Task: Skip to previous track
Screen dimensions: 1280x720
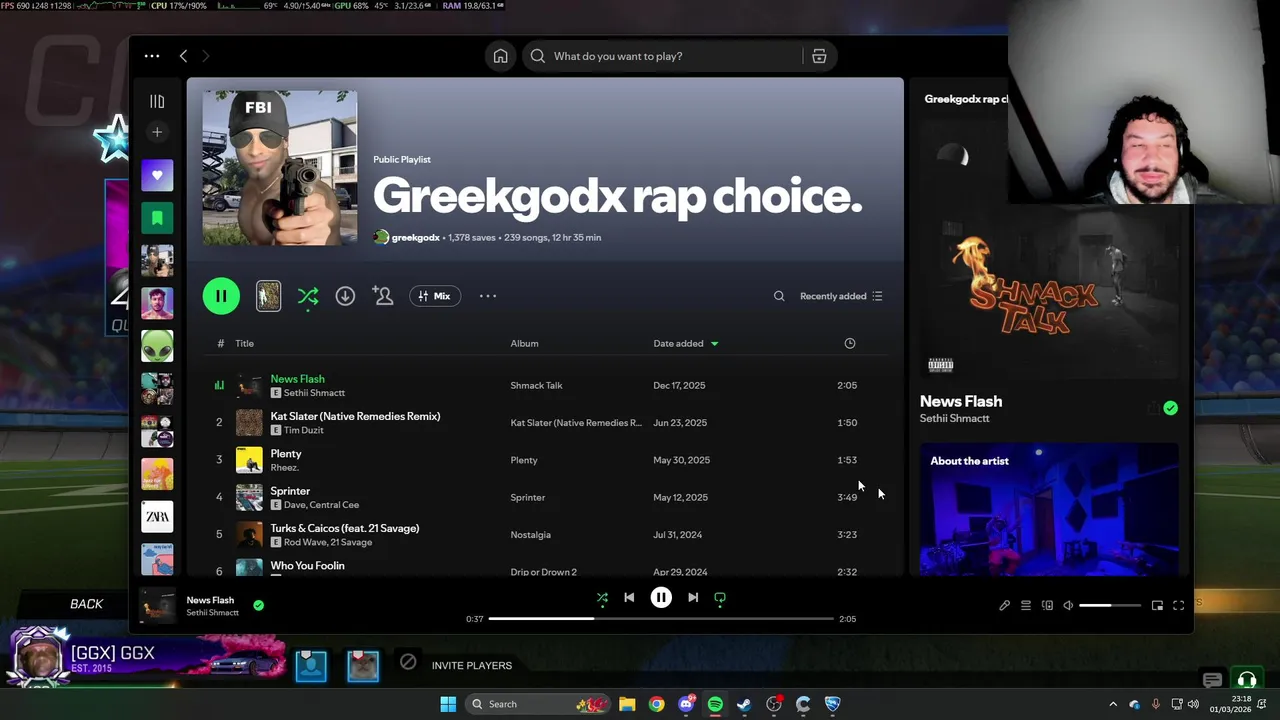Action: [629, 598]
